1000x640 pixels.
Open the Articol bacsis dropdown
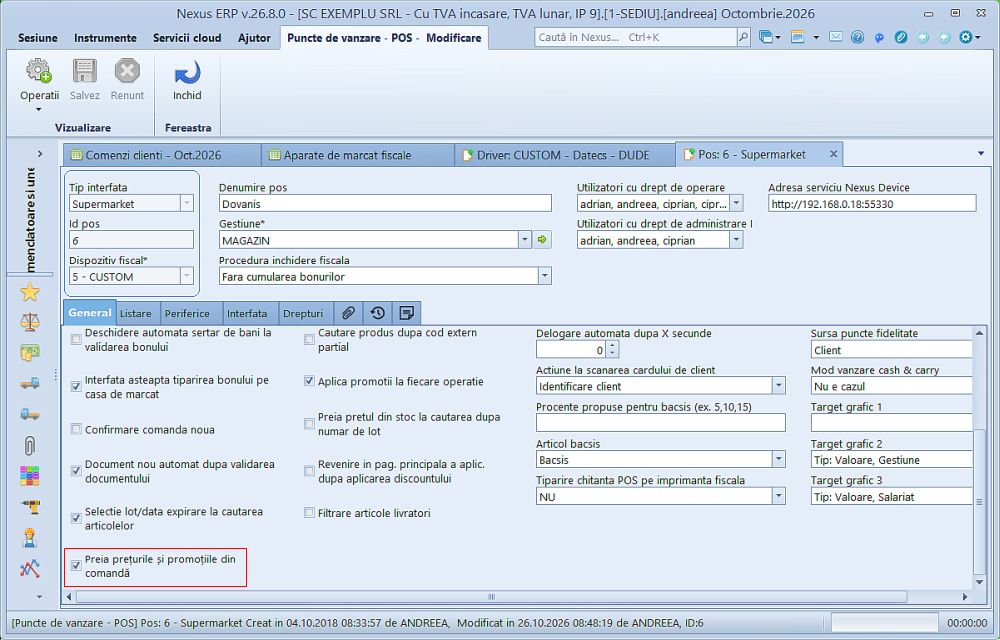[778, 460]
